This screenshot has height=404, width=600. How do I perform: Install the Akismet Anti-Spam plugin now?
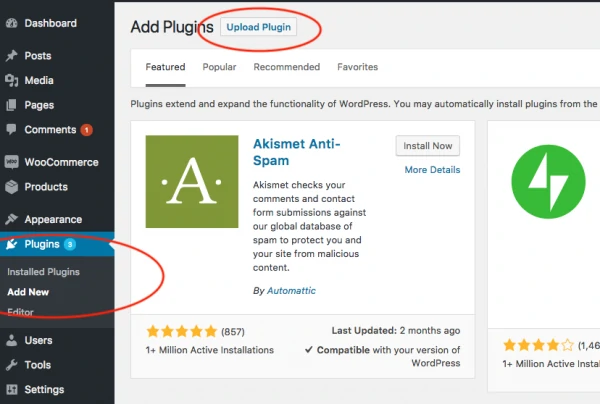(428, 146)
